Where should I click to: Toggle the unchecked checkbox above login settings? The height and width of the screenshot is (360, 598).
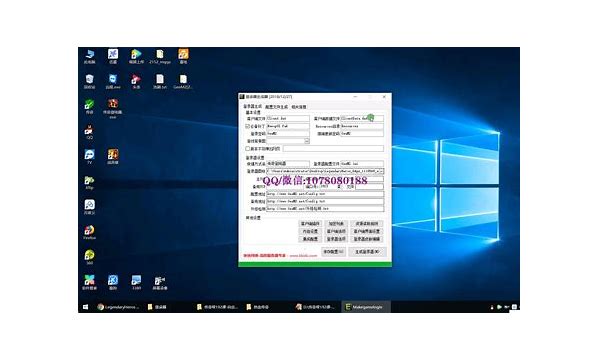(x=248, y=148)
